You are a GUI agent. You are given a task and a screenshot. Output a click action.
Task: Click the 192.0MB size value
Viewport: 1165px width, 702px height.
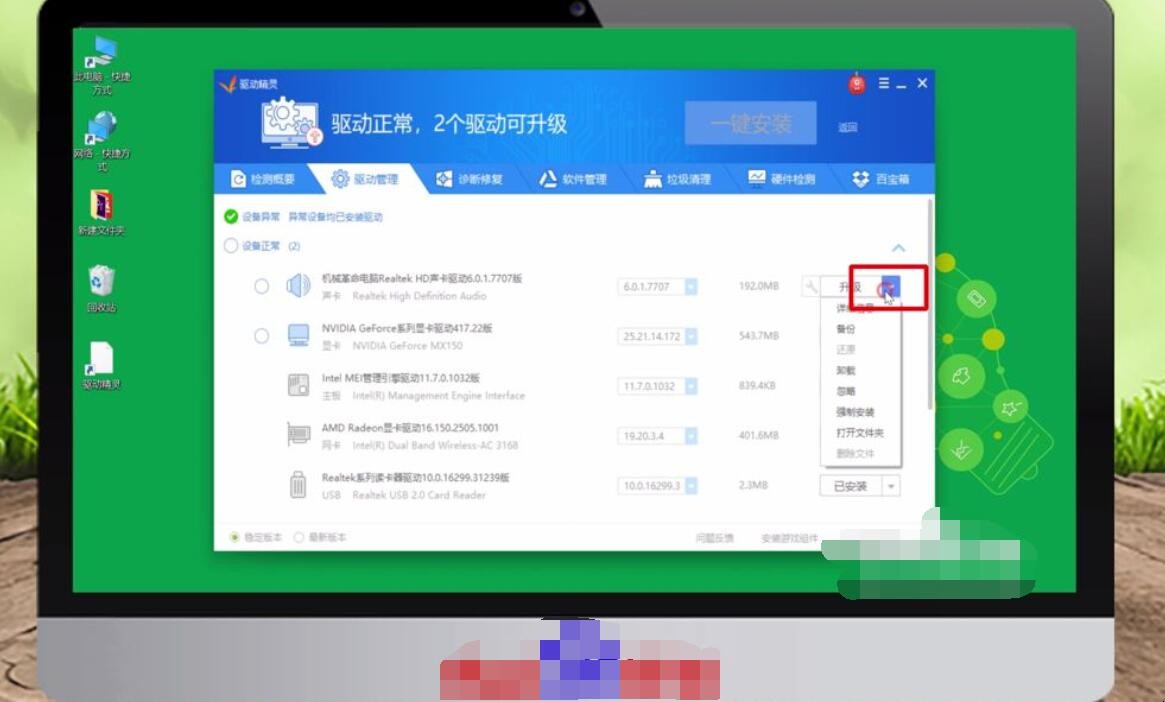pos(759,286)
